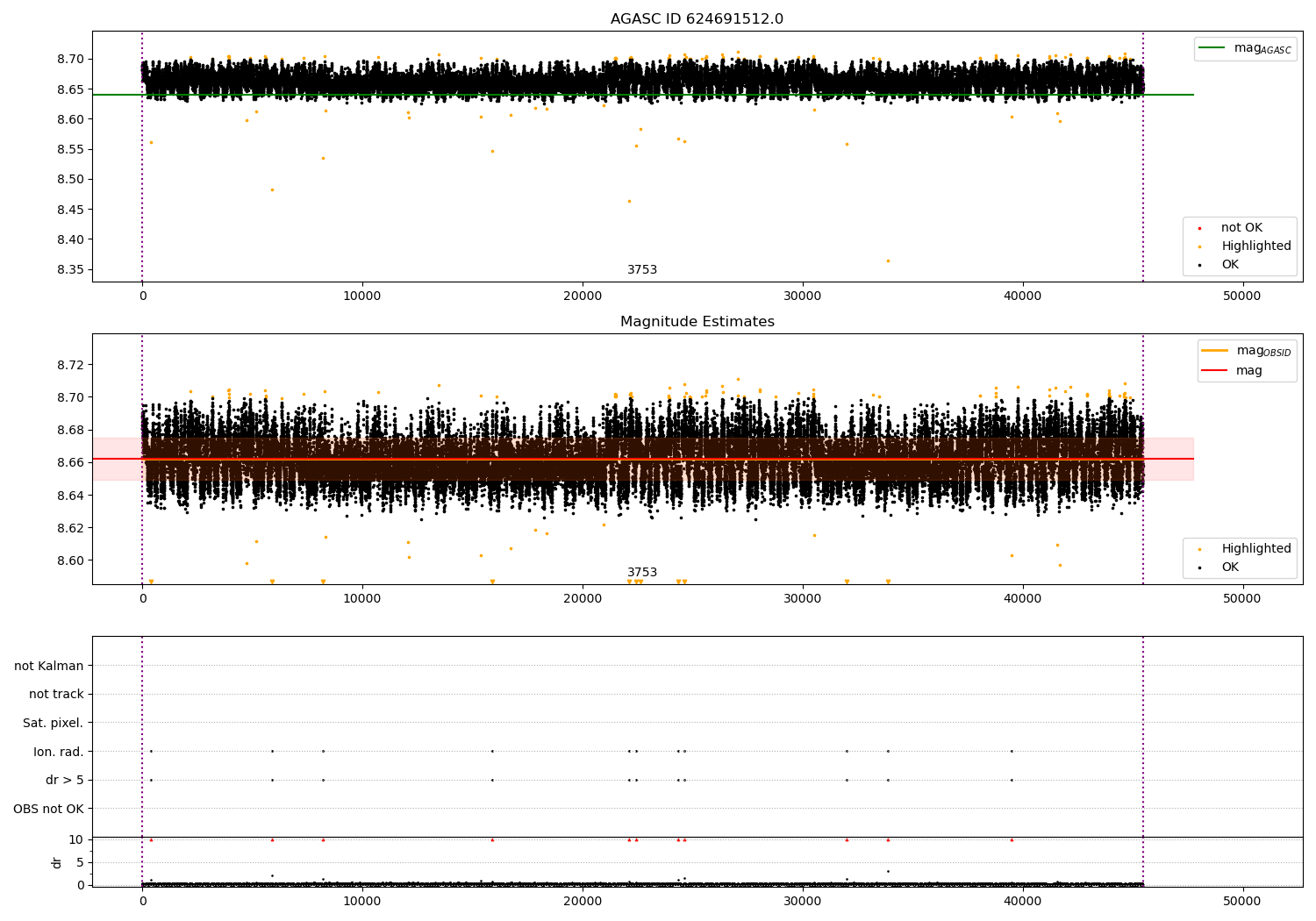Click the 'not track' row label

click(x=56, y=694)
